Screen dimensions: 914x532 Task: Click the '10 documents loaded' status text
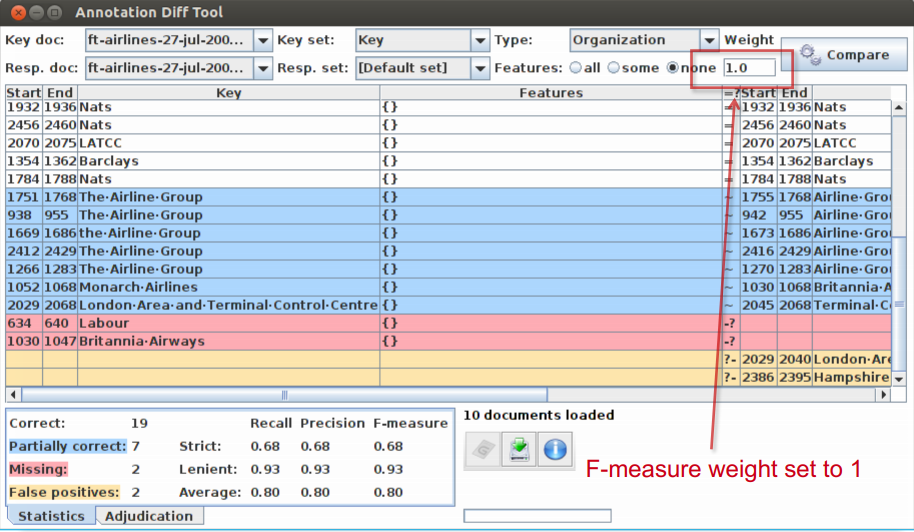pyautogui.click(x=539, y=415)
